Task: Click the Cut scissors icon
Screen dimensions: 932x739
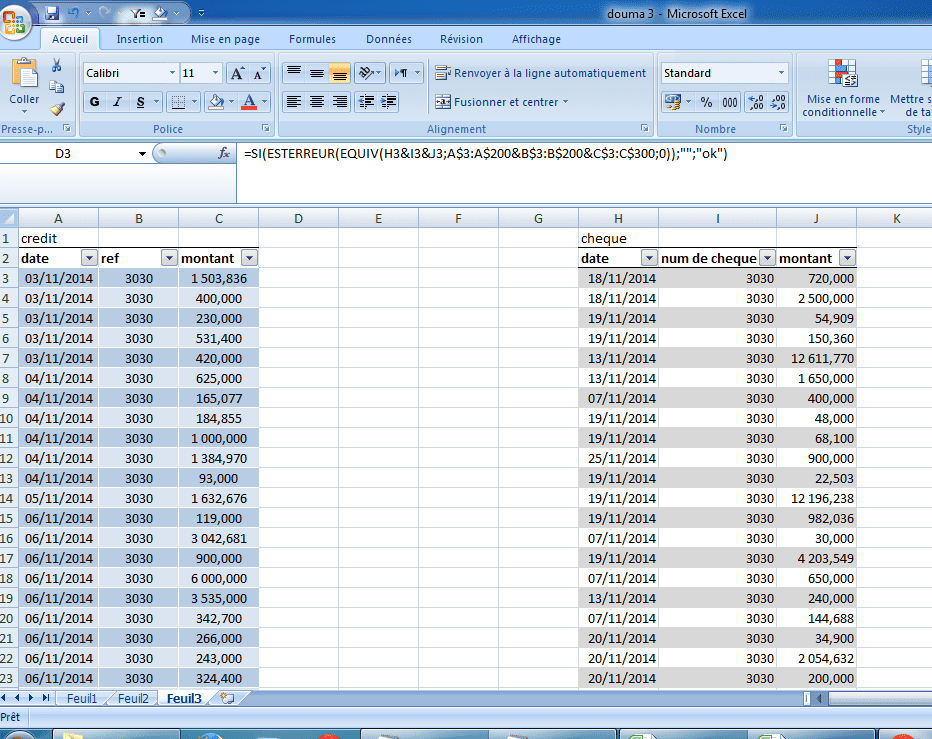Action: coord(57,66)
